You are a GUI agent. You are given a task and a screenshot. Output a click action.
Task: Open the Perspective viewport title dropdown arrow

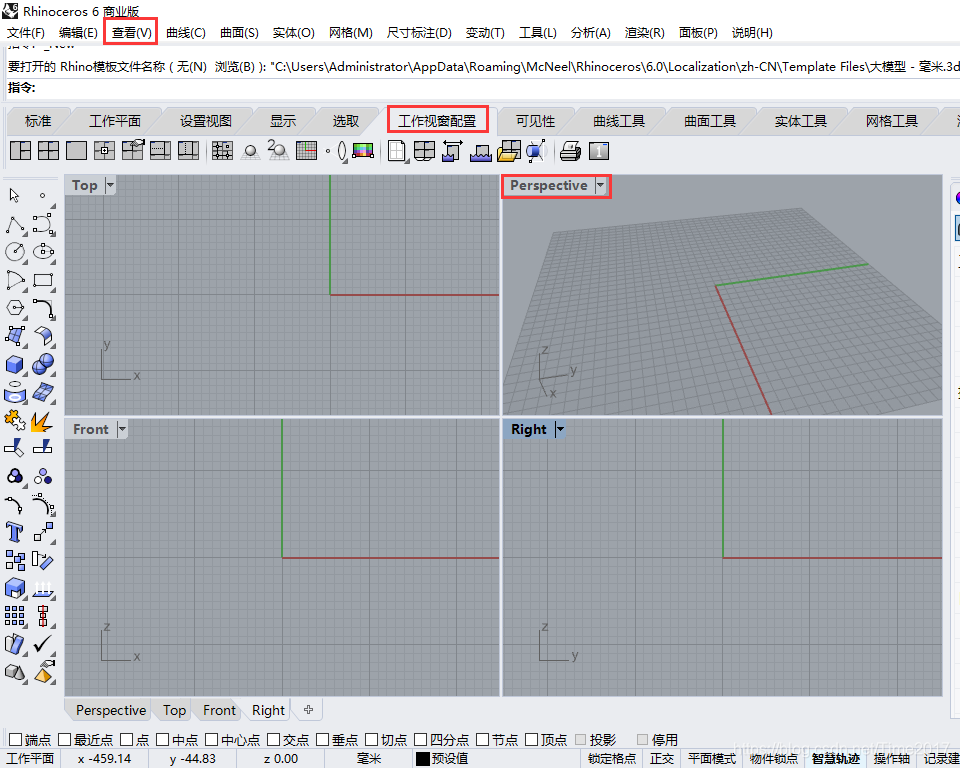click(601, 185)
